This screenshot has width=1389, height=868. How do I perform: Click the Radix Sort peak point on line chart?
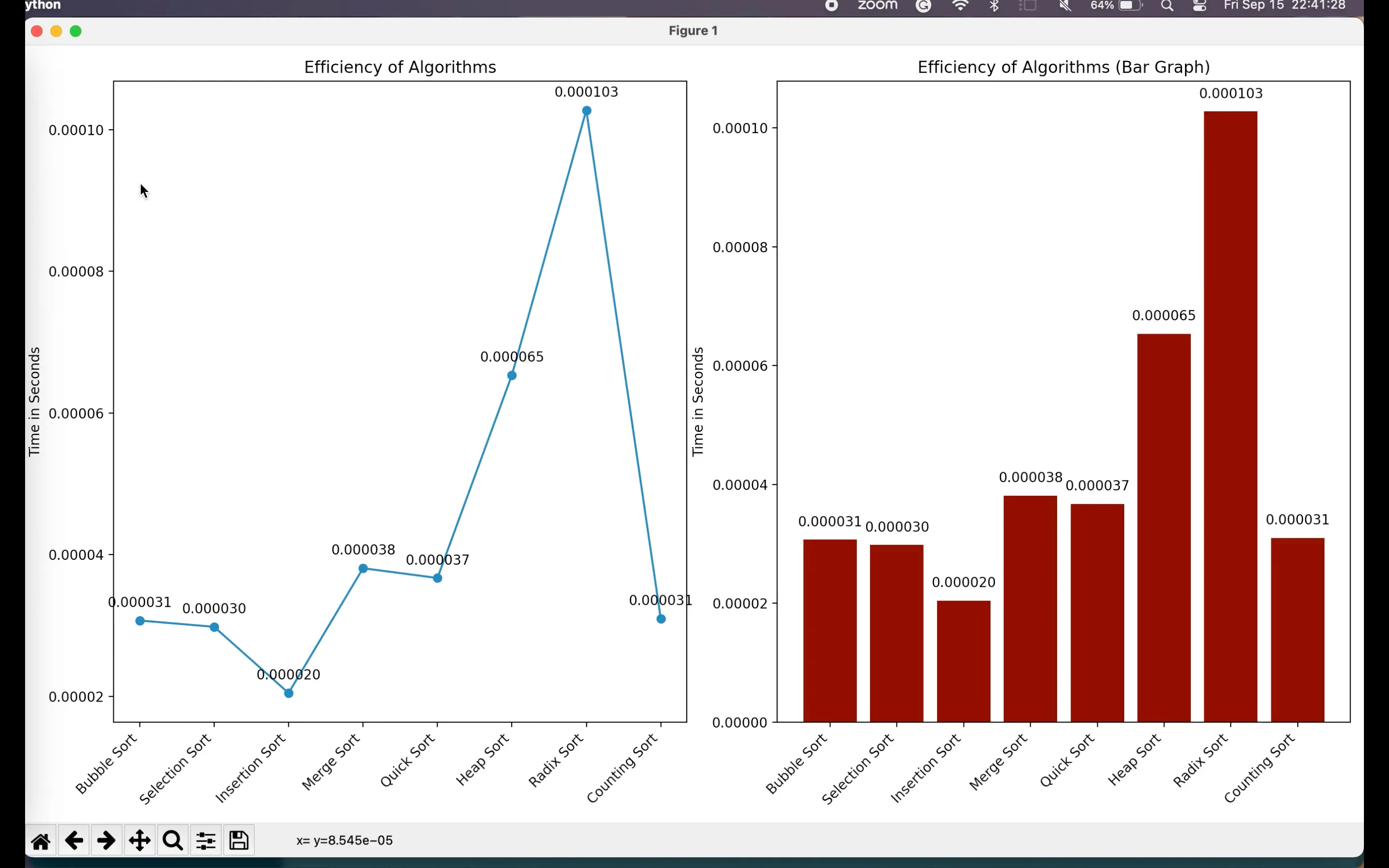tap(586, 111)
